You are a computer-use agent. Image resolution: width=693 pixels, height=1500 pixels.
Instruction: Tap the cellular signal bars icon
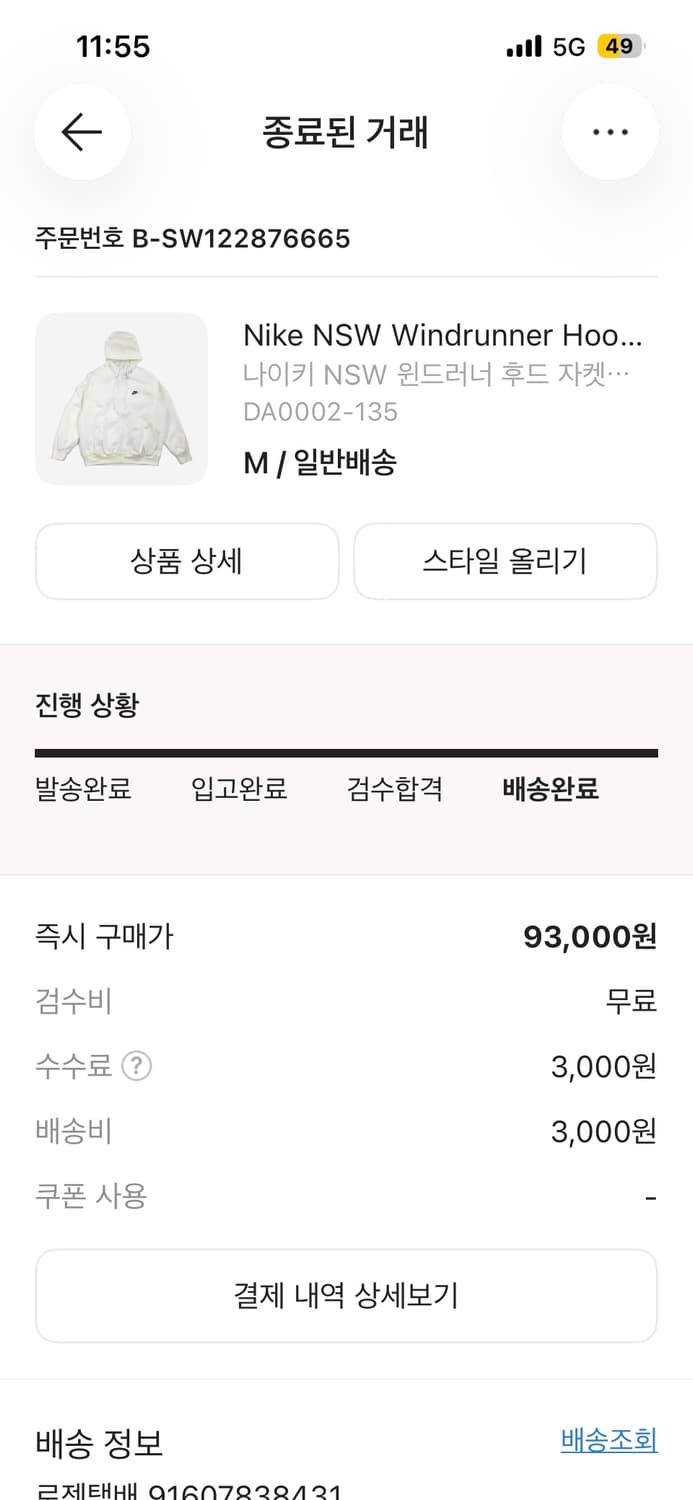[523, 46]
